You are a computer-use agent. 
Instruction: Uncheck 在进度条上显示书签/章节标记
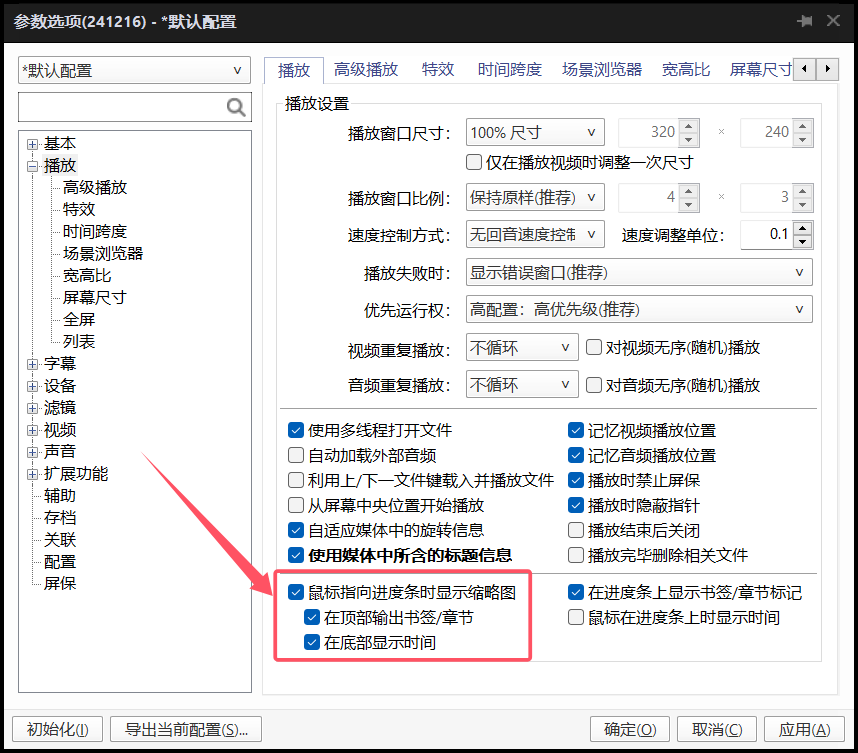(576, 592)
